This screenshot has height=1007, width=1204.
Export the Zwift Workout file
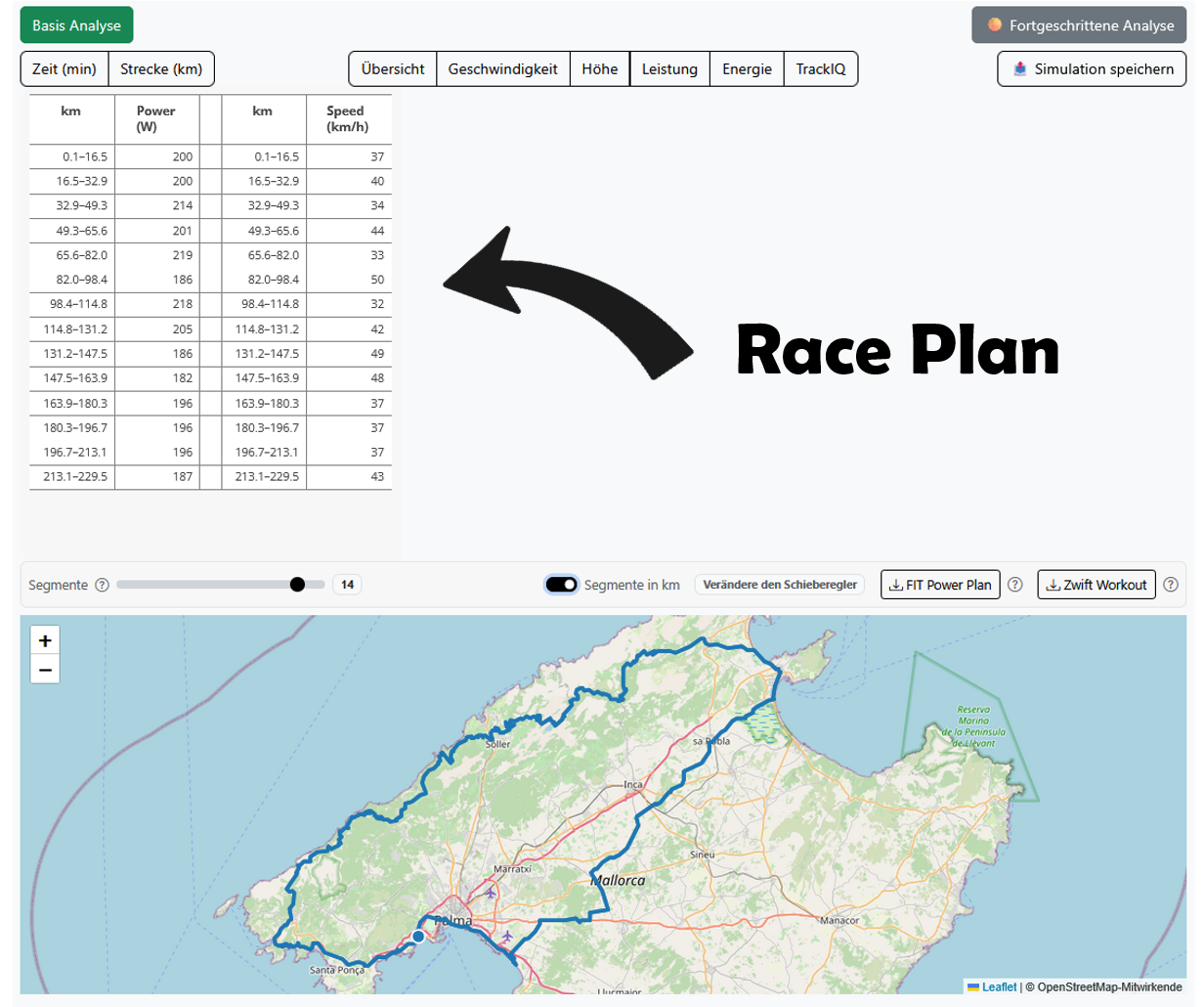point(1096,585)
